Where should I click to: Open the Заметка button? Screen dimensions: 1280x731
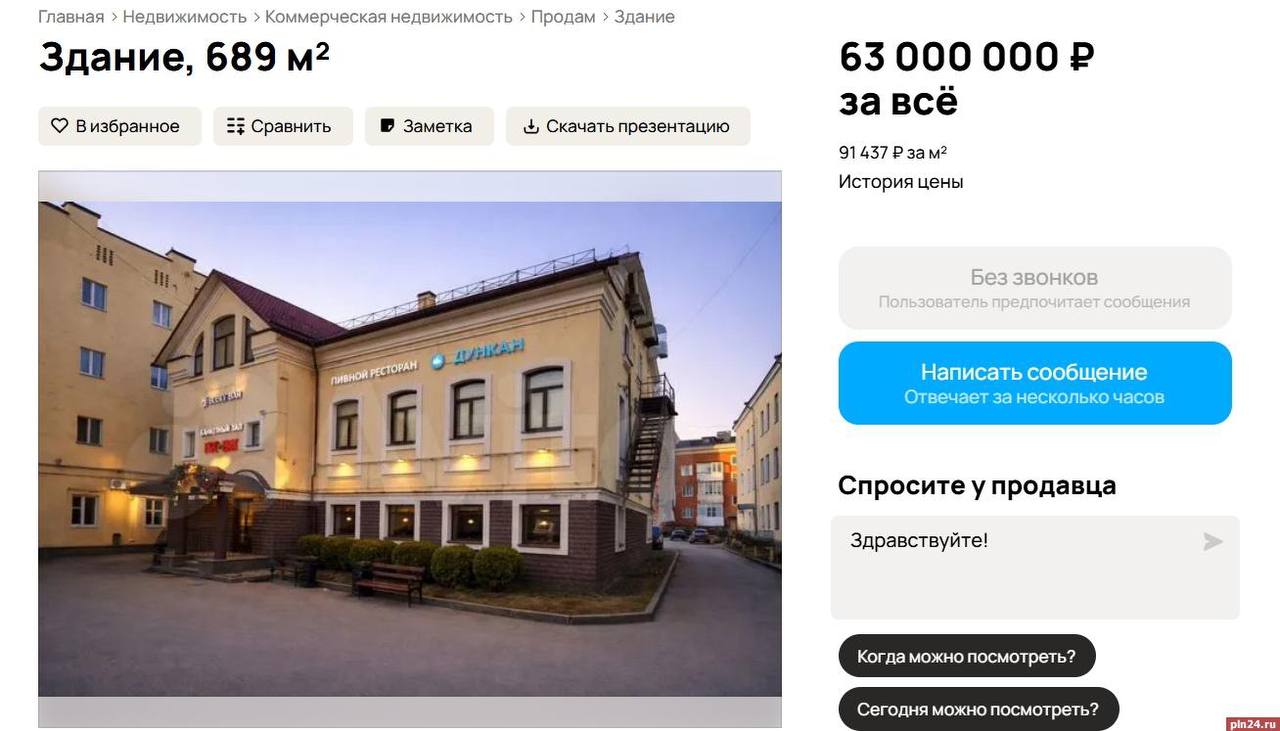click(x=429, y=126)
